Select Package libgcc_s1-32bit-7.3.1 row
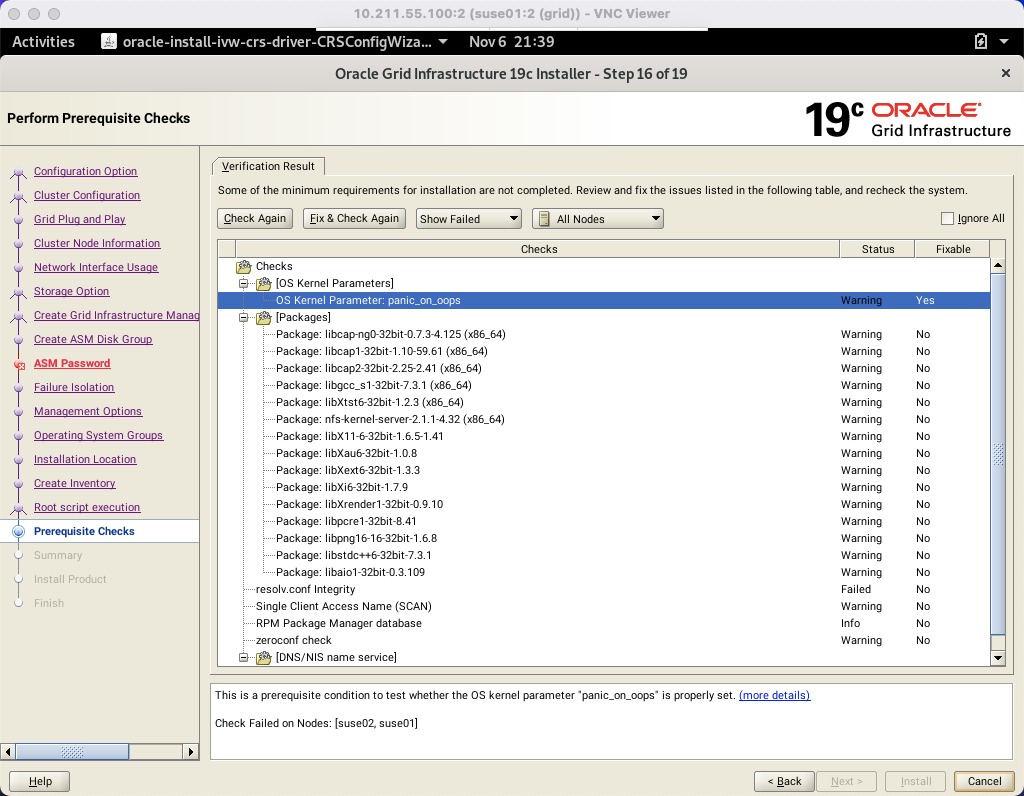The image size is (1024, 796). point(603,385)
